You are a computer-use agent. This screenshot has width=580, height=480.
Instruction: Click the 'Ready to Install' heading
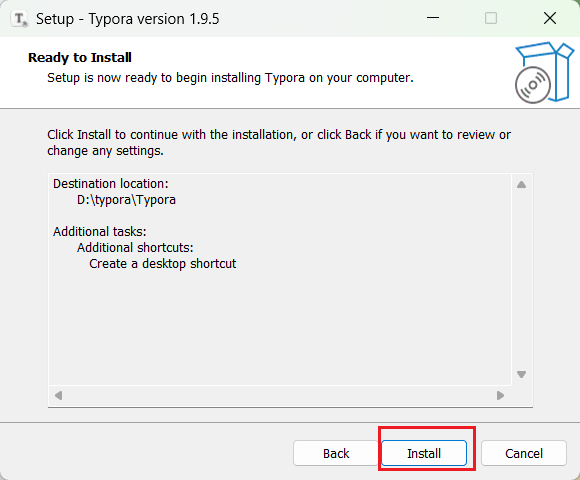80,57
